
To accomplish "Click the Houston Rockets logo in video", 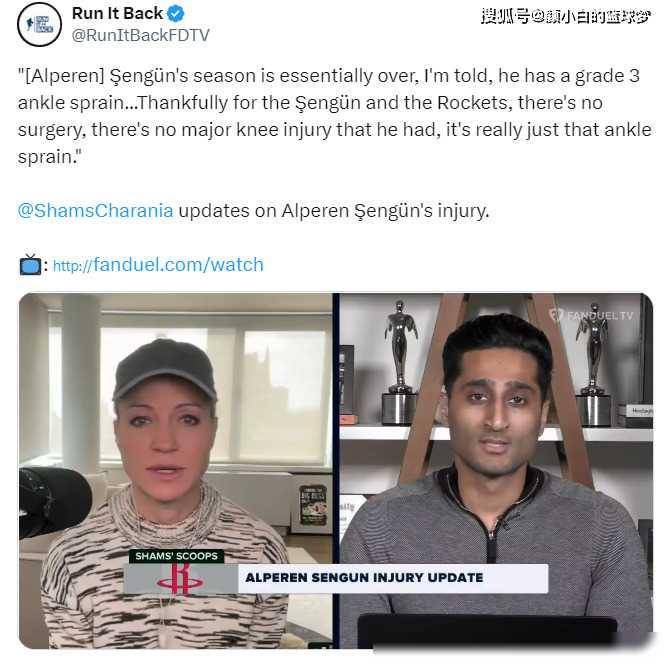I will 180,579.
